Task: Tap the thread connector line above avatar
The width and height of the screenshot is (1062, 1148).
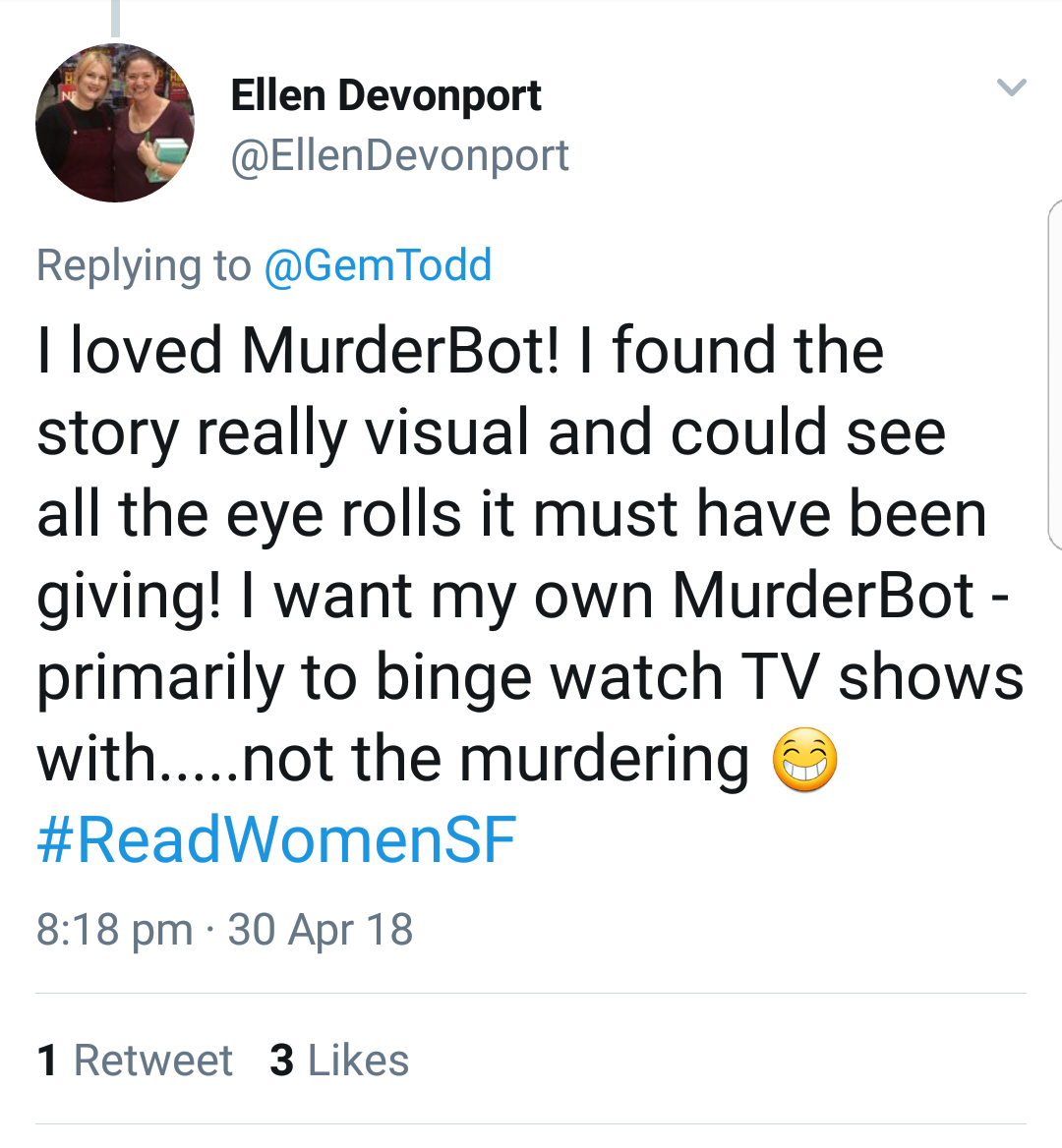Action: coord(115,18)
